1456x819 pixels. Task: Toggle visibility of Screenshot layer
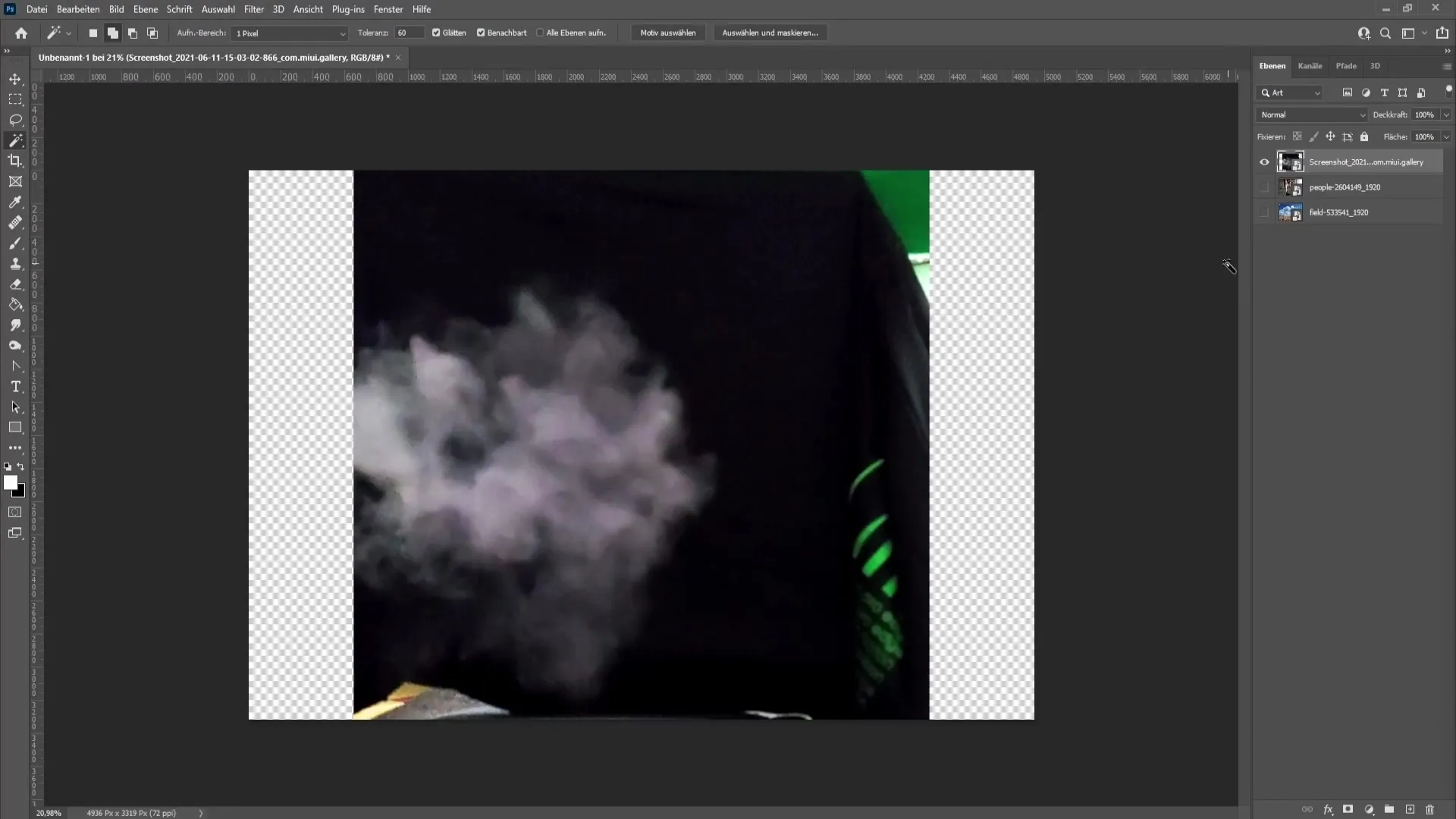tap(1264, 162)
